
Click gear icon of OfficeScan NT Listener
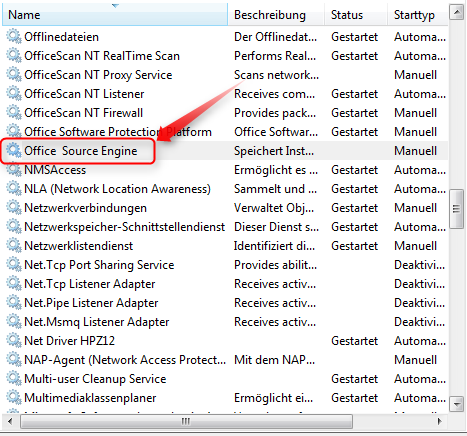click(x=14, y=93)
